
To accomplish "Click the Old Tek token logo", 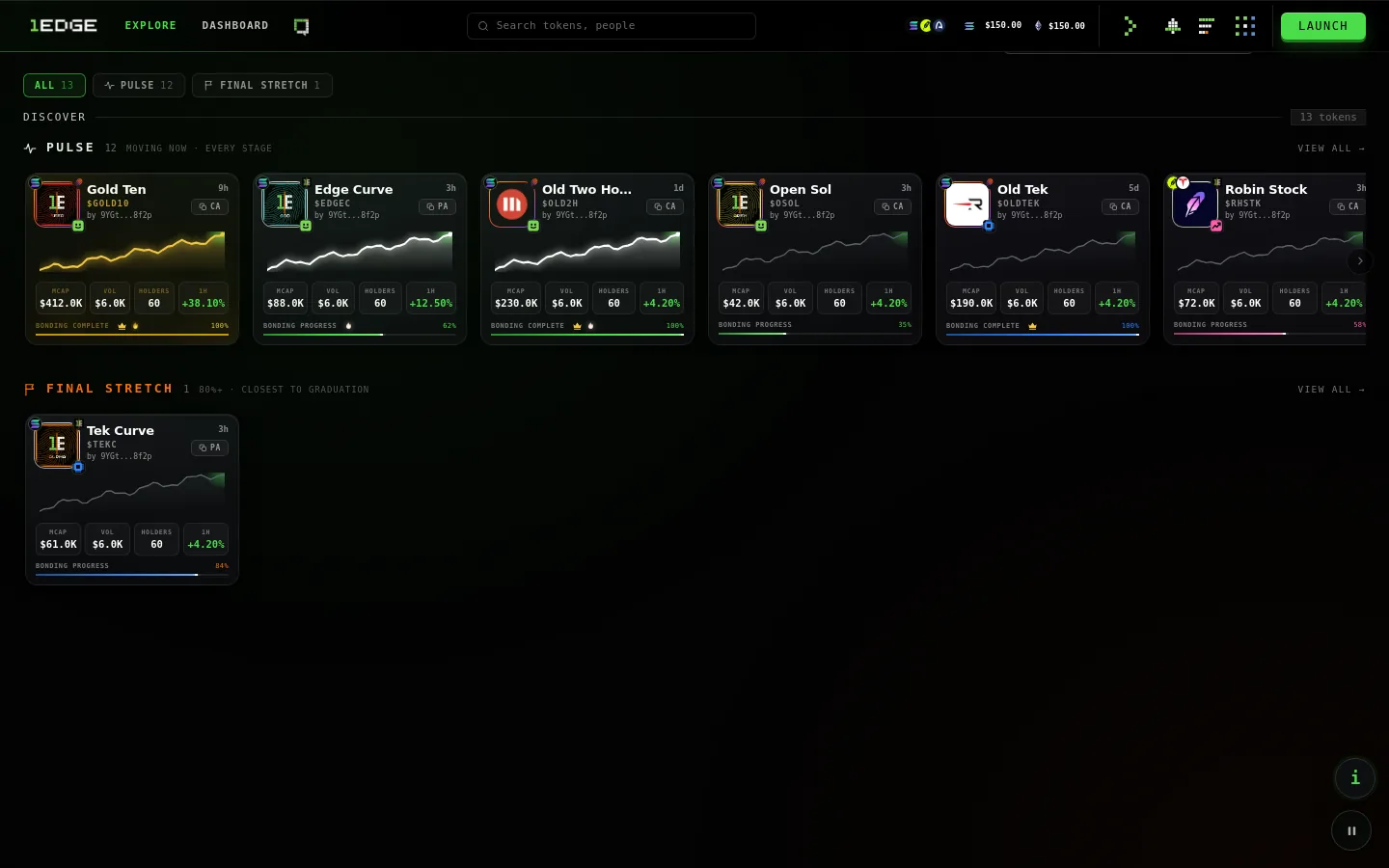I will pos(967,203).
